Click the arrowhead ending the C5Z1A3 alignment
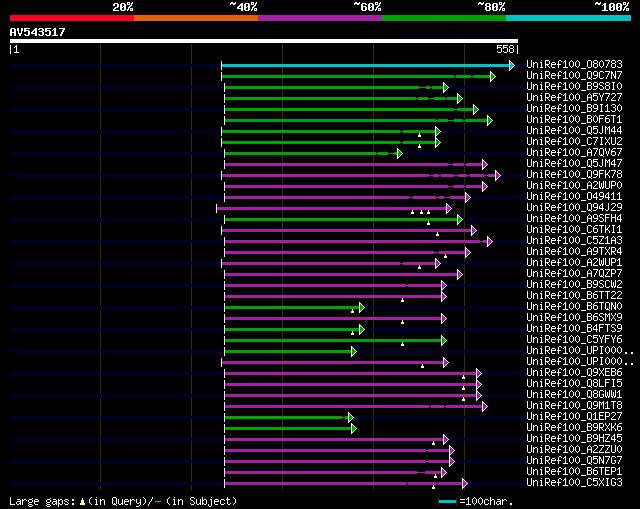Image resolution: width=640 pixels, height=509 pixels. [490, 242]
